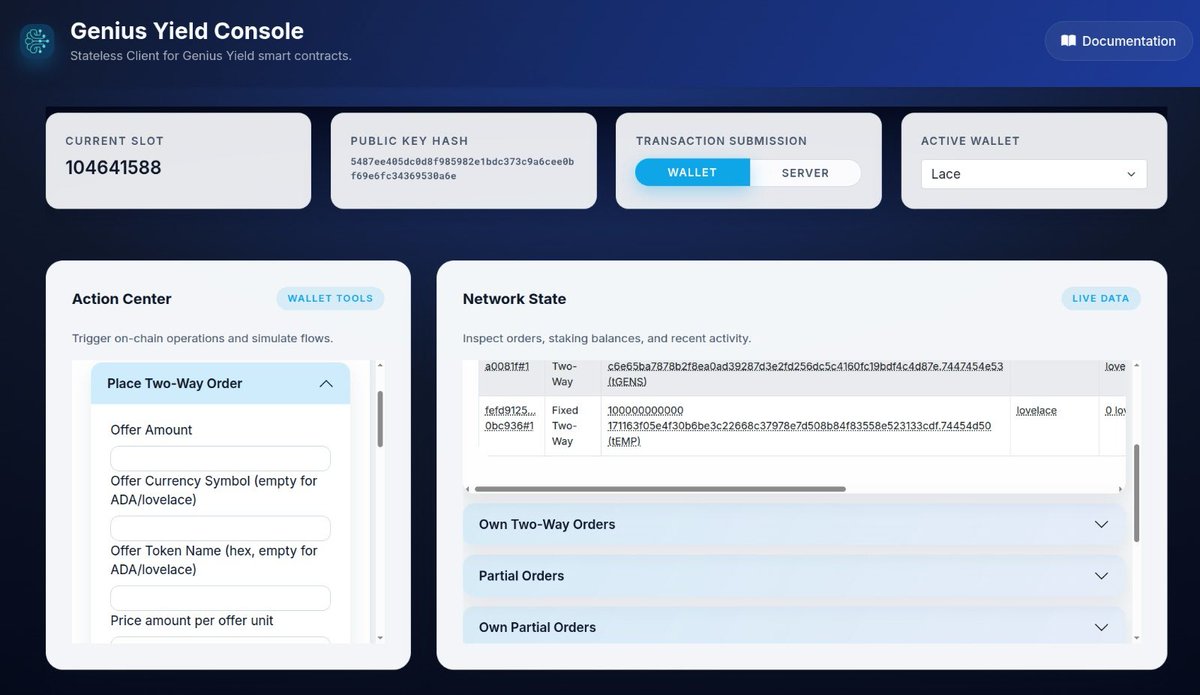Click the right arrow of table horizontal scrollbar
The width and height of the screenshot is (1200, 695).
1121,489
